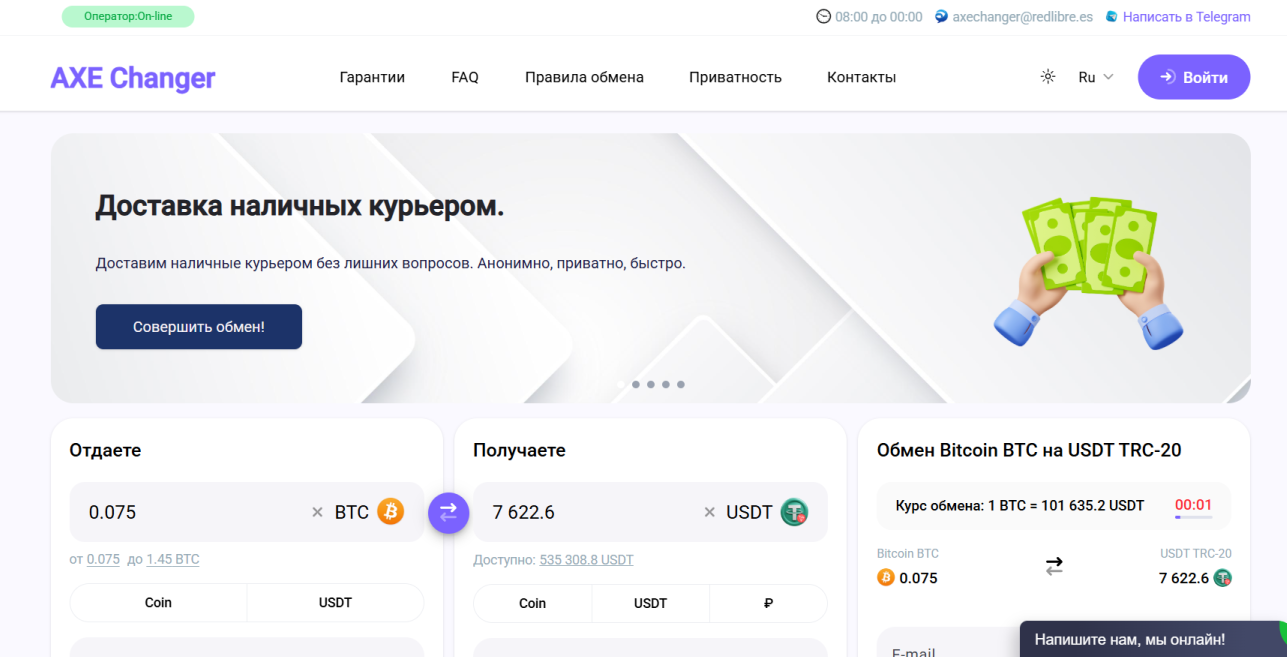
Task: Click the axechanger@redlibre.es email link
Action: (1022, 17)
